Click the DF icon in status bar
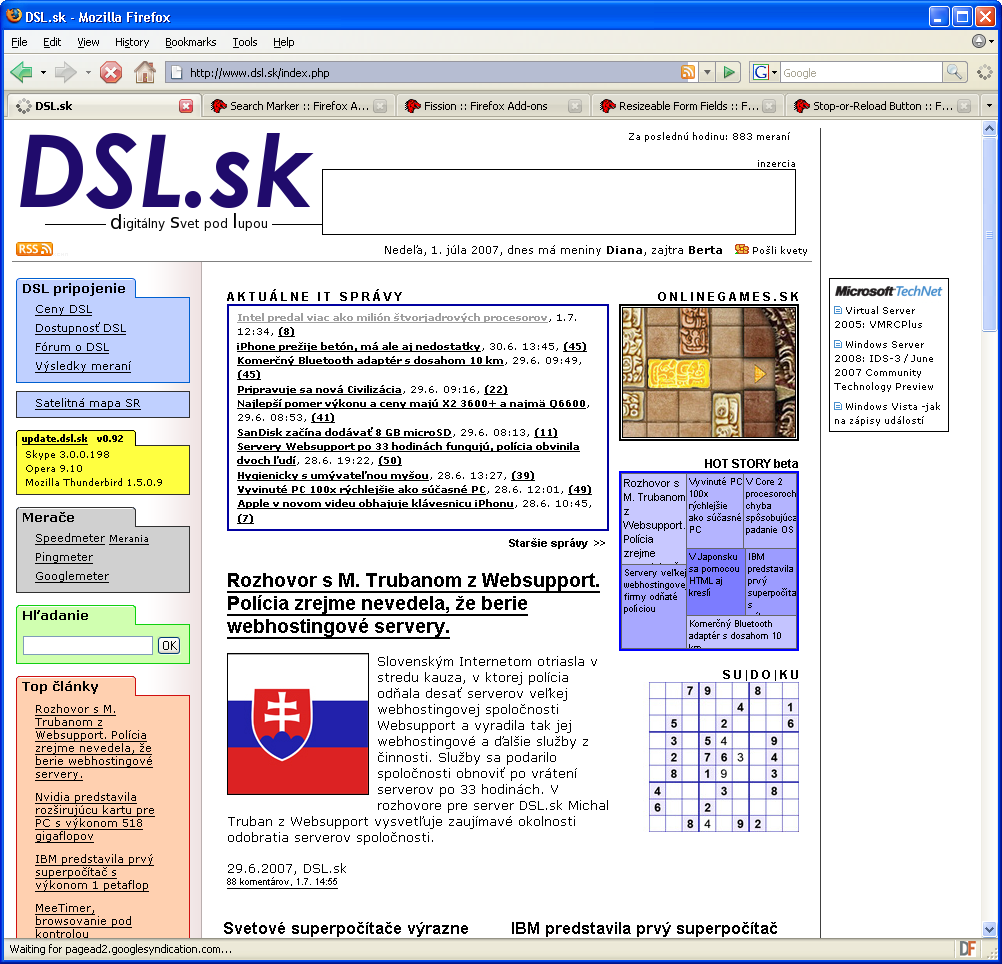Viewport: 1002px width, 964px height. pos(967,949)
